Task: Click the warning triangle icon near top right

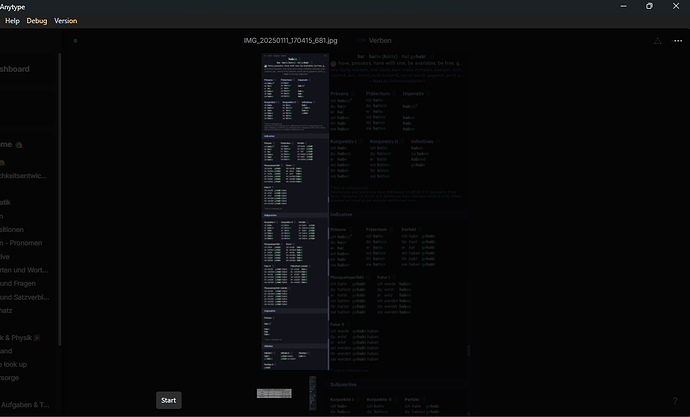Action: tap(657, 41)
